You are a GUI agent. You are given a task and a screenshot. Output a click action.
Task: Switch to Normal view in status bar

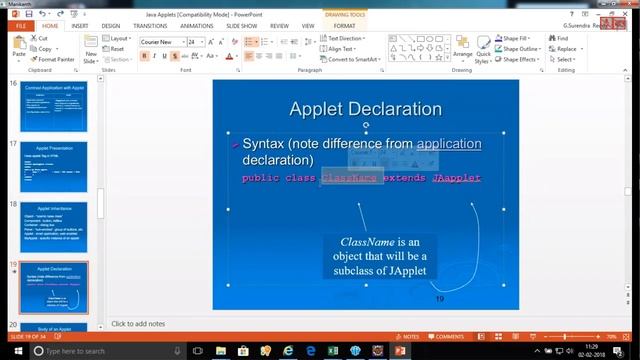[481, 336]
